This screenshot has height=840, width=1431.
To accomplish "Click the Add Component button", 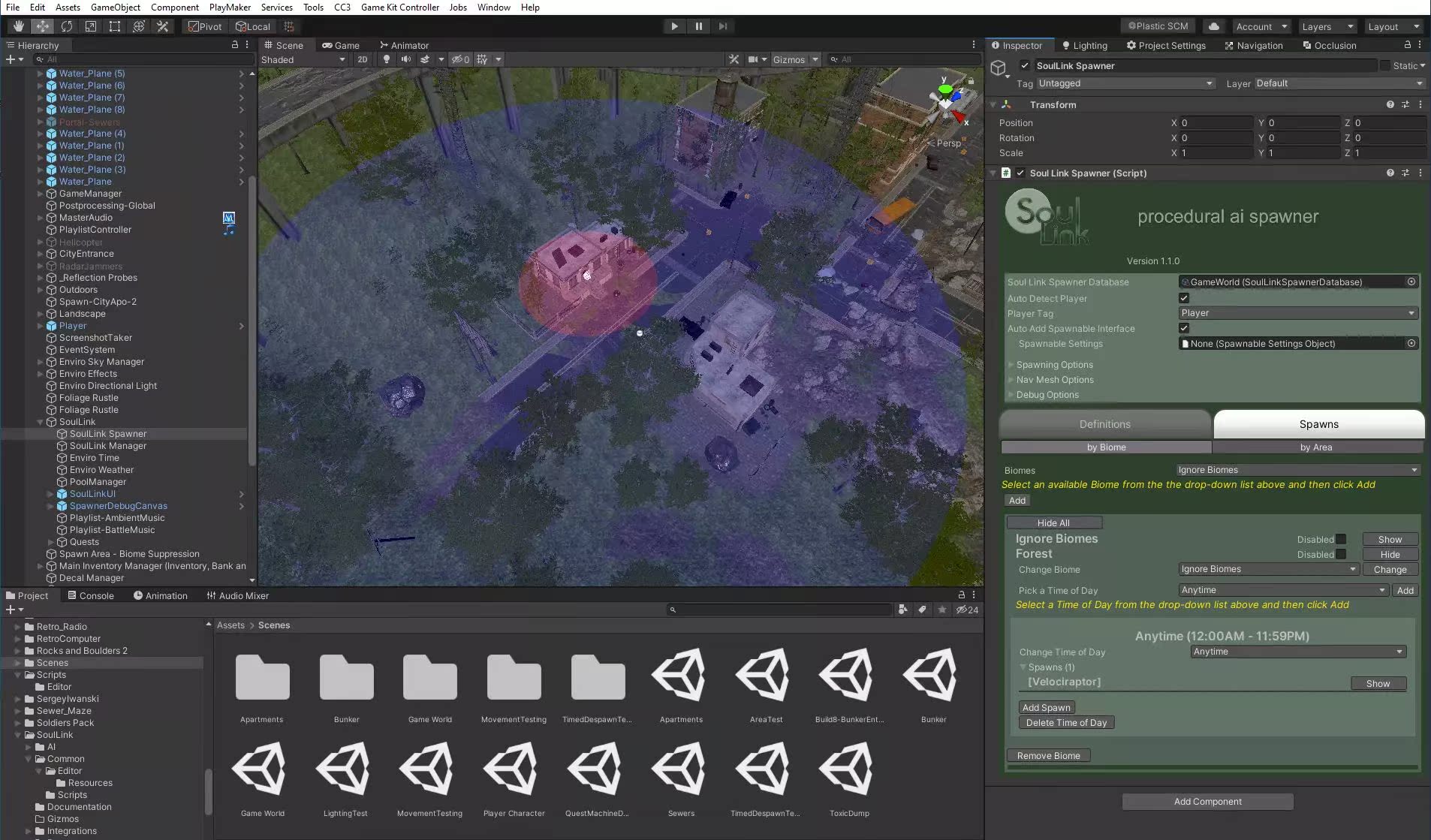I will pos(1207,801).
